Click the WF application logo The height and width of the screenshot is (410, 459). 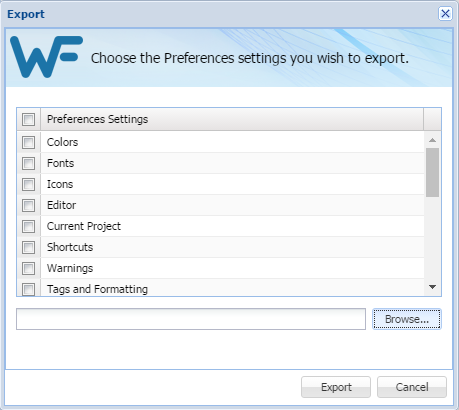pyautogui.click(x=46, y=57)
